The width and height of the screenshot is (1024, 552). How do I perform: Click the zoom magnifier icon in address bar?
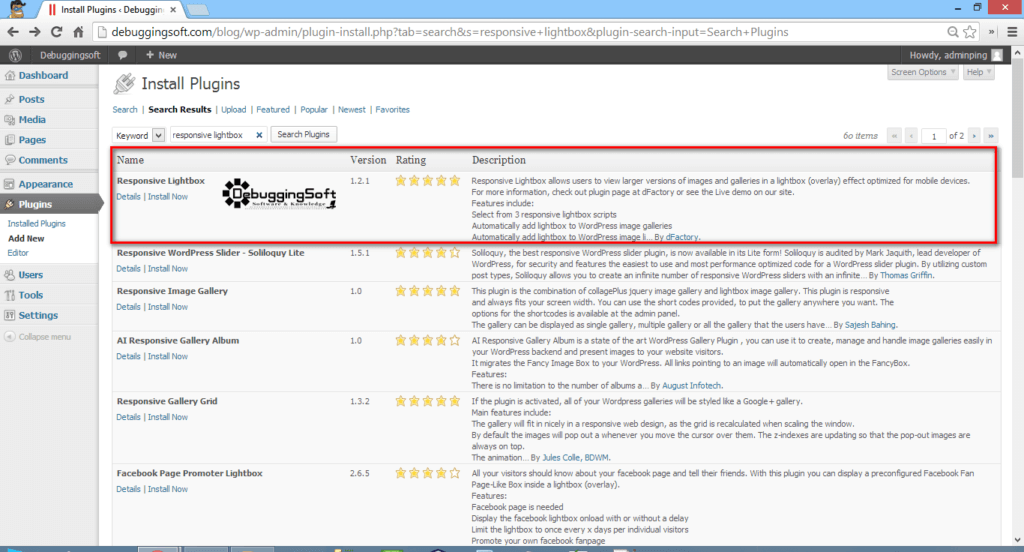point(953,32)
